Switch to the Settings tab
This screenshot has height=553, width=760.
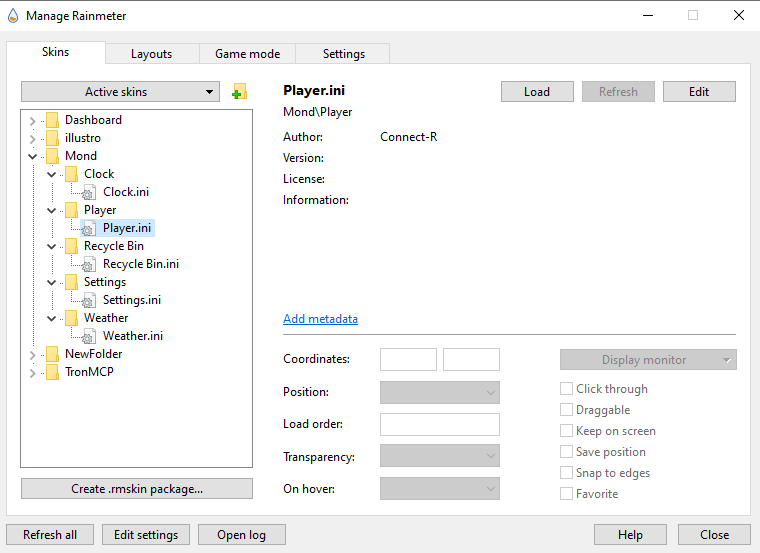coord(344,54)
